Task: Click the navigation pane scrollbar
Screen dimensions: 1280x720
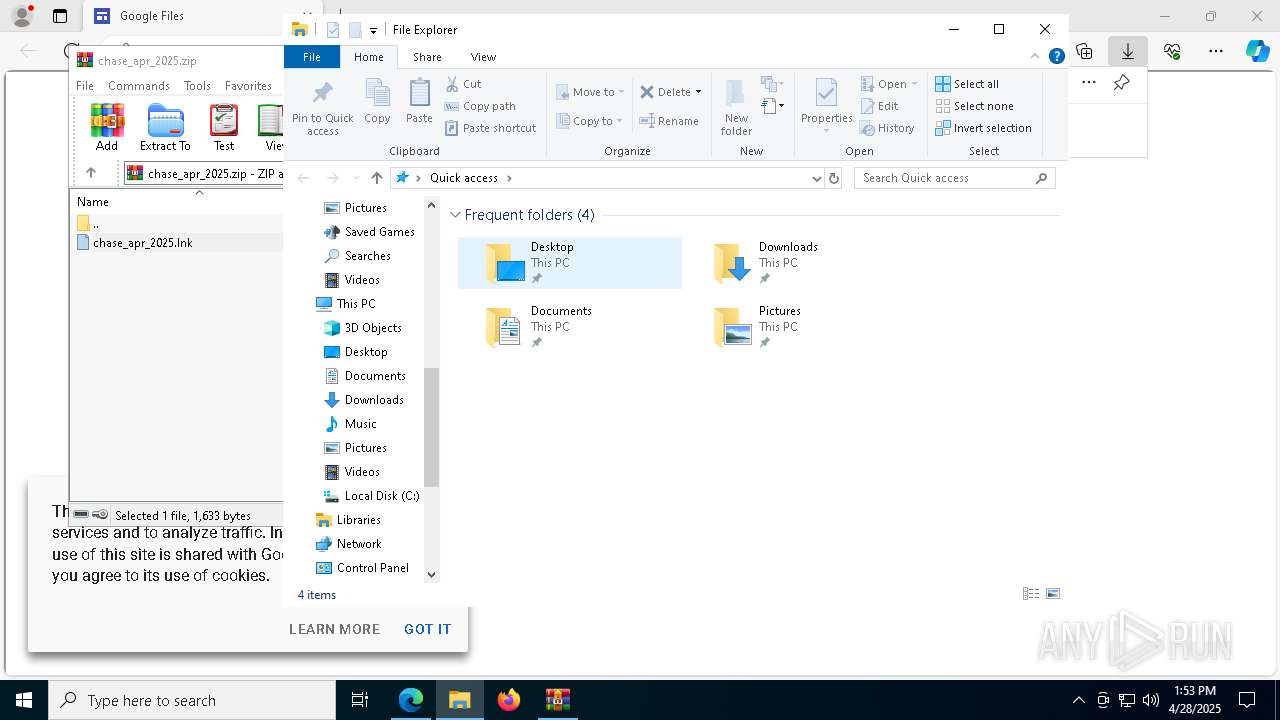Action: 431,427
